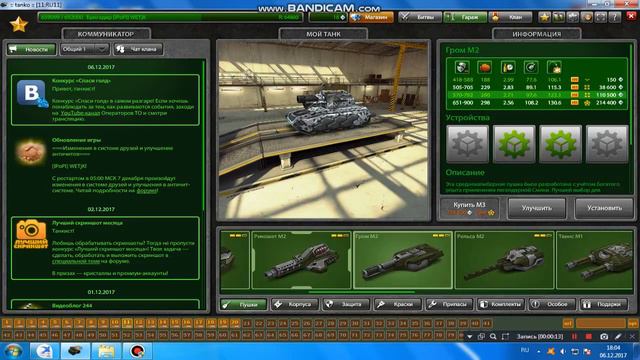Open the help question mark icon
Screen dimensions: 640x360
[x=615, y=17]
